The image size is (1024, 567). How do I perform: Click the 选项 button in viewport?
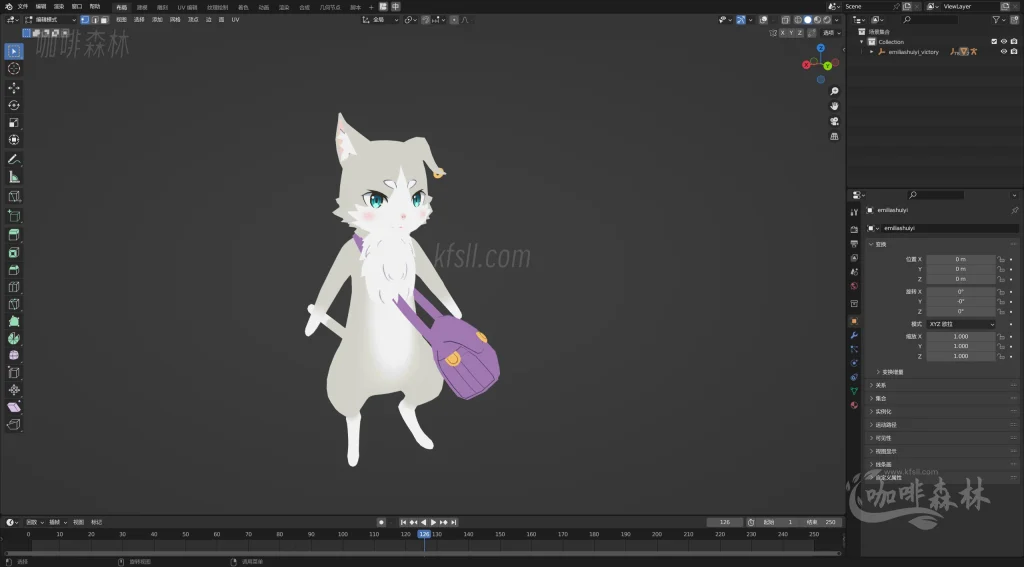point(831,33)
